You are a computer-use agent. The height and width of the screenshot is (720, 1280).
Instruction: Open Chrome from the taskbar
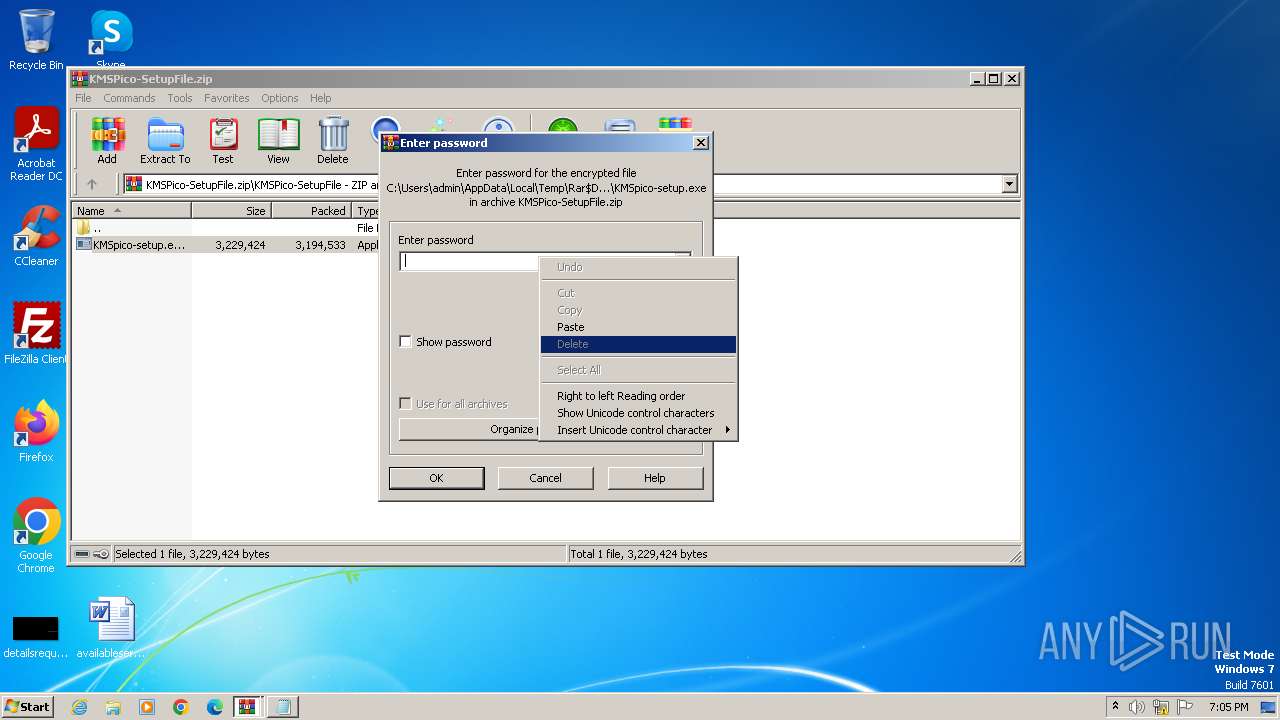(181, 707)
